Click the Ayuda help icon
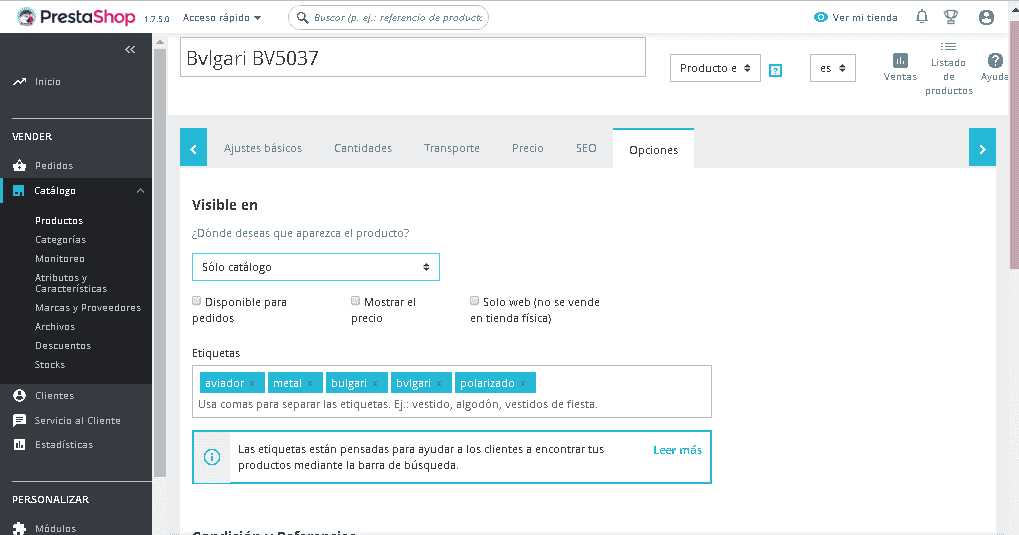 (995, 60)
